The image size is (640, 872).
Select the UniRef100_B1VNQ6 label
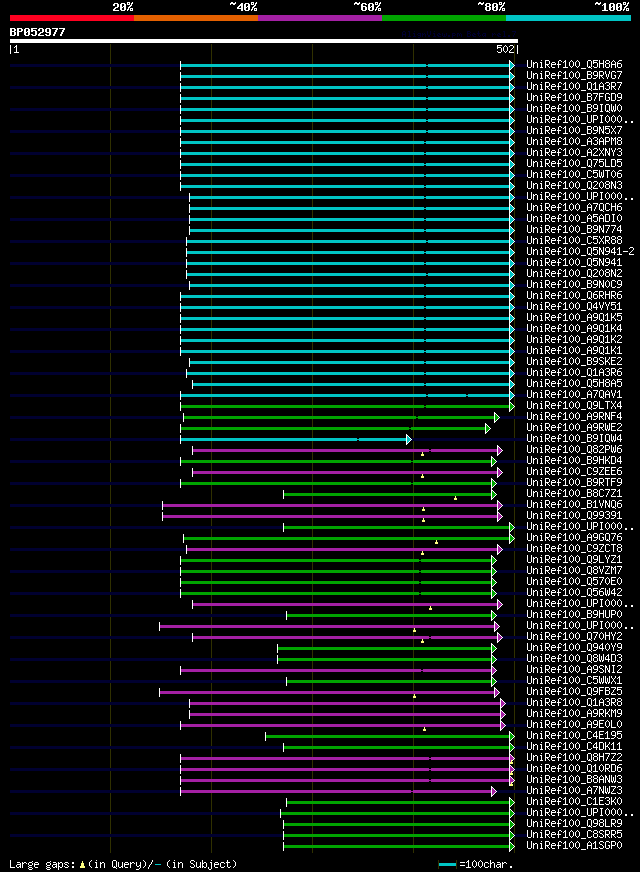pyautogui.click(x=574, y=504)
